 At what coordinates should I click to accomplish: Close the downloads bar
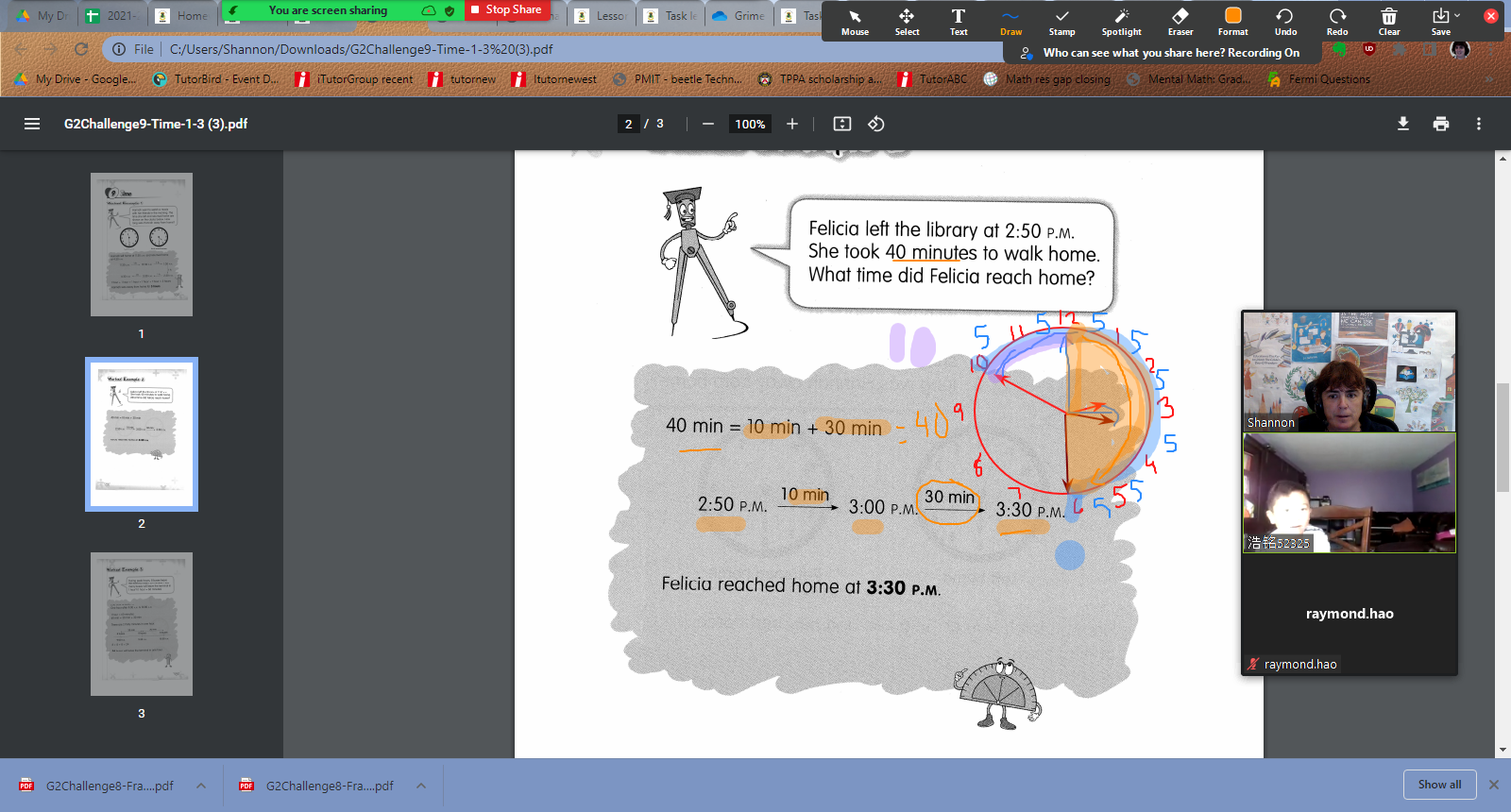pyautogui.click(x=1494, y=785)
